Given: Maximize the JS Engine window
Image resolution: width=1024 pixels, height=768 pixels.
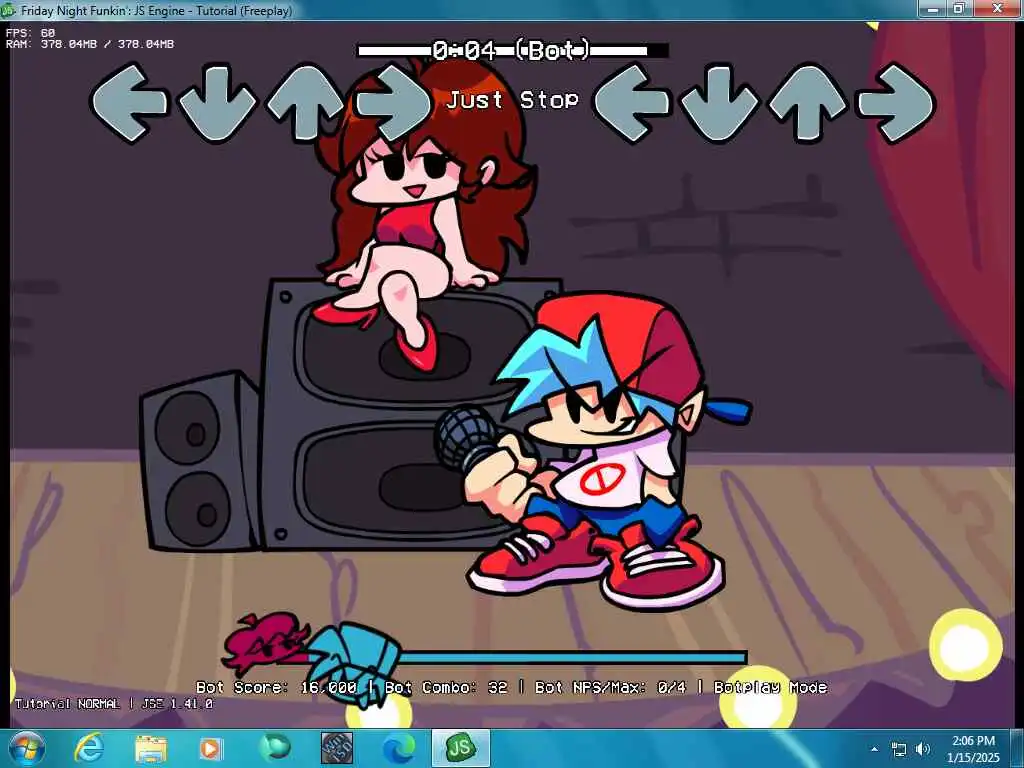Looking at the screenshot, I should (959, 9).
